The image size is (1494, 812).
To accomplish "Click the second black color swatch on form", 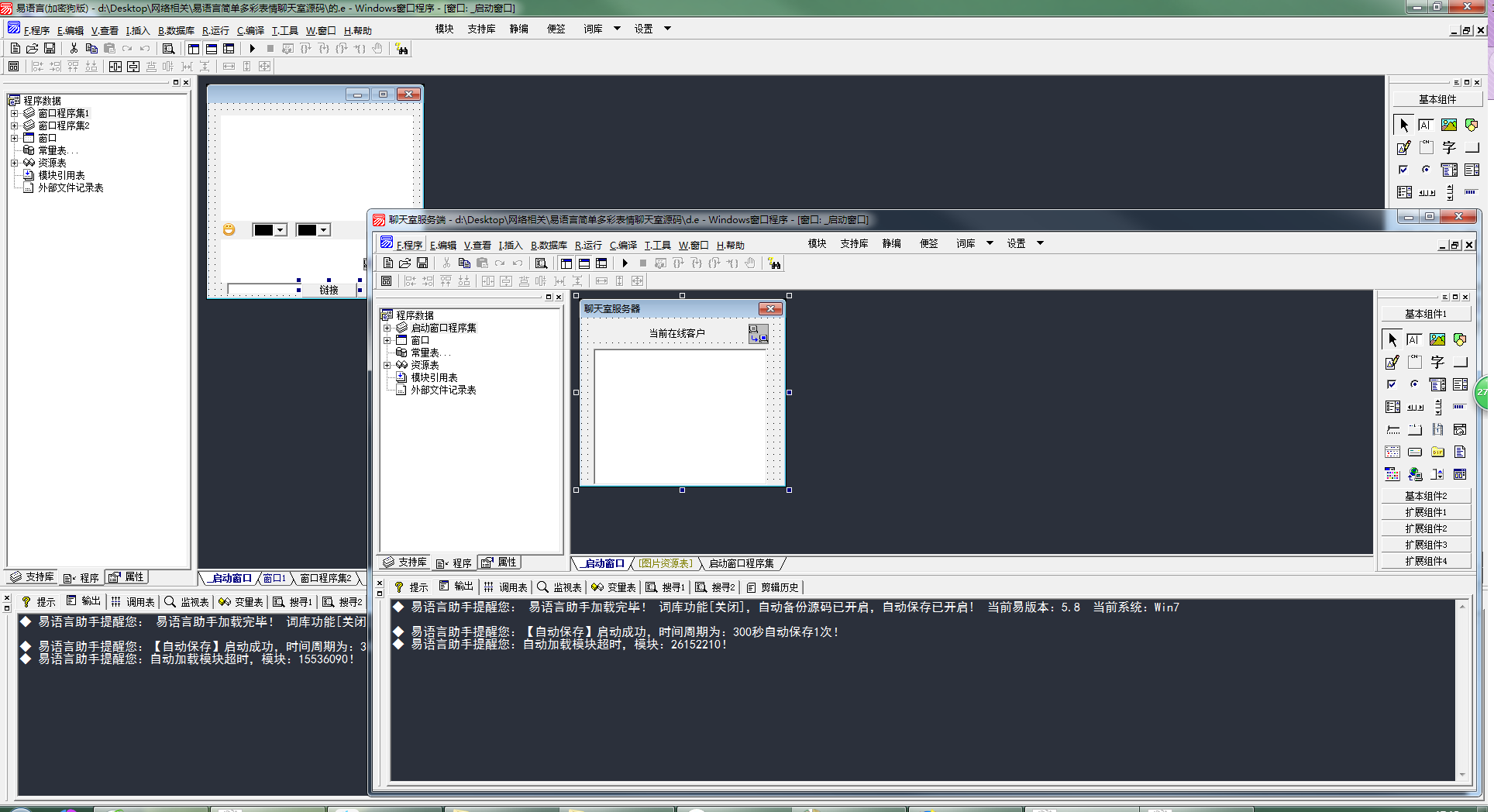I will [x=307, y=230].
